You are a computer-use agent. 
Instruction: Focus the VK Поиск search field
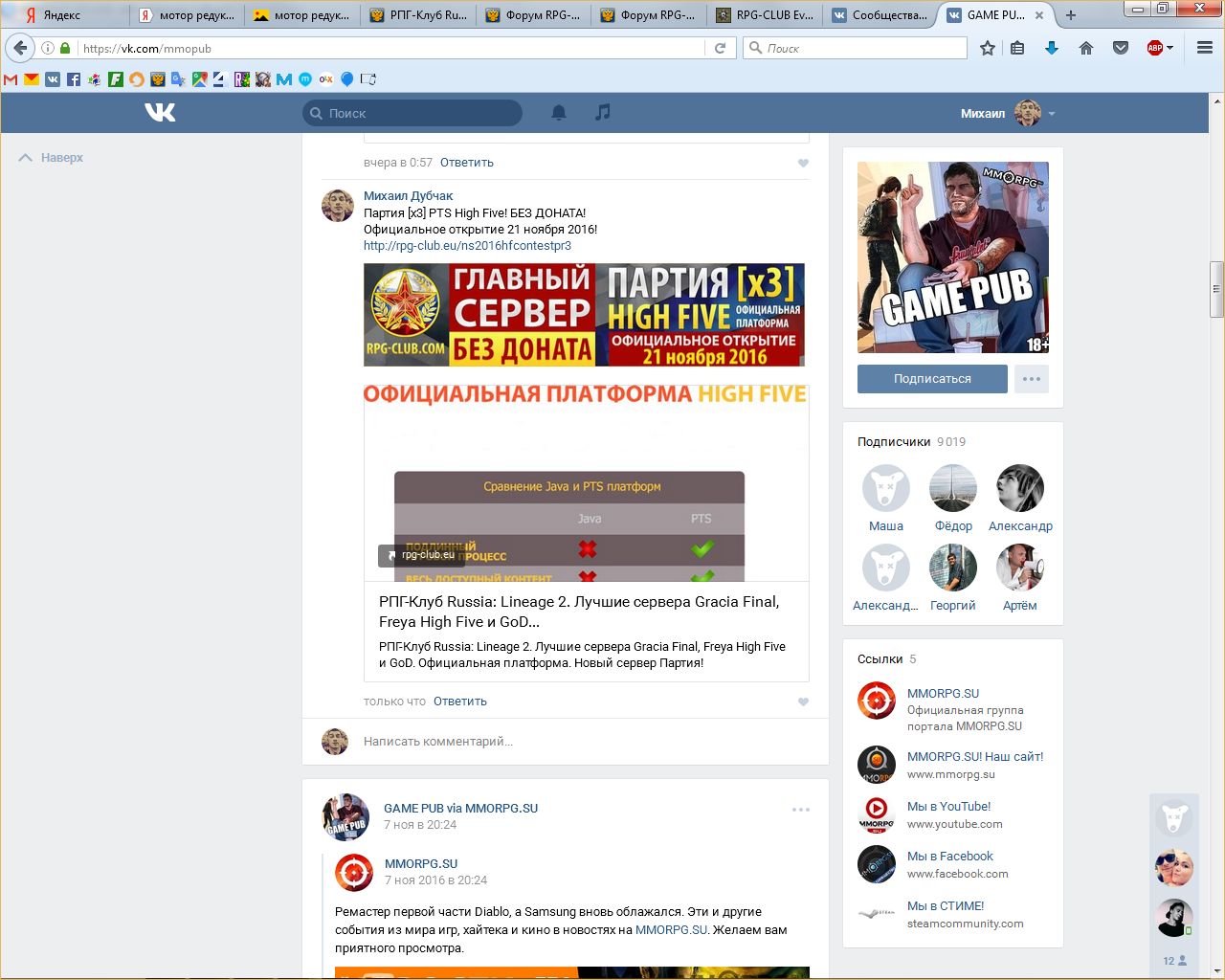[x=412, y=113]
